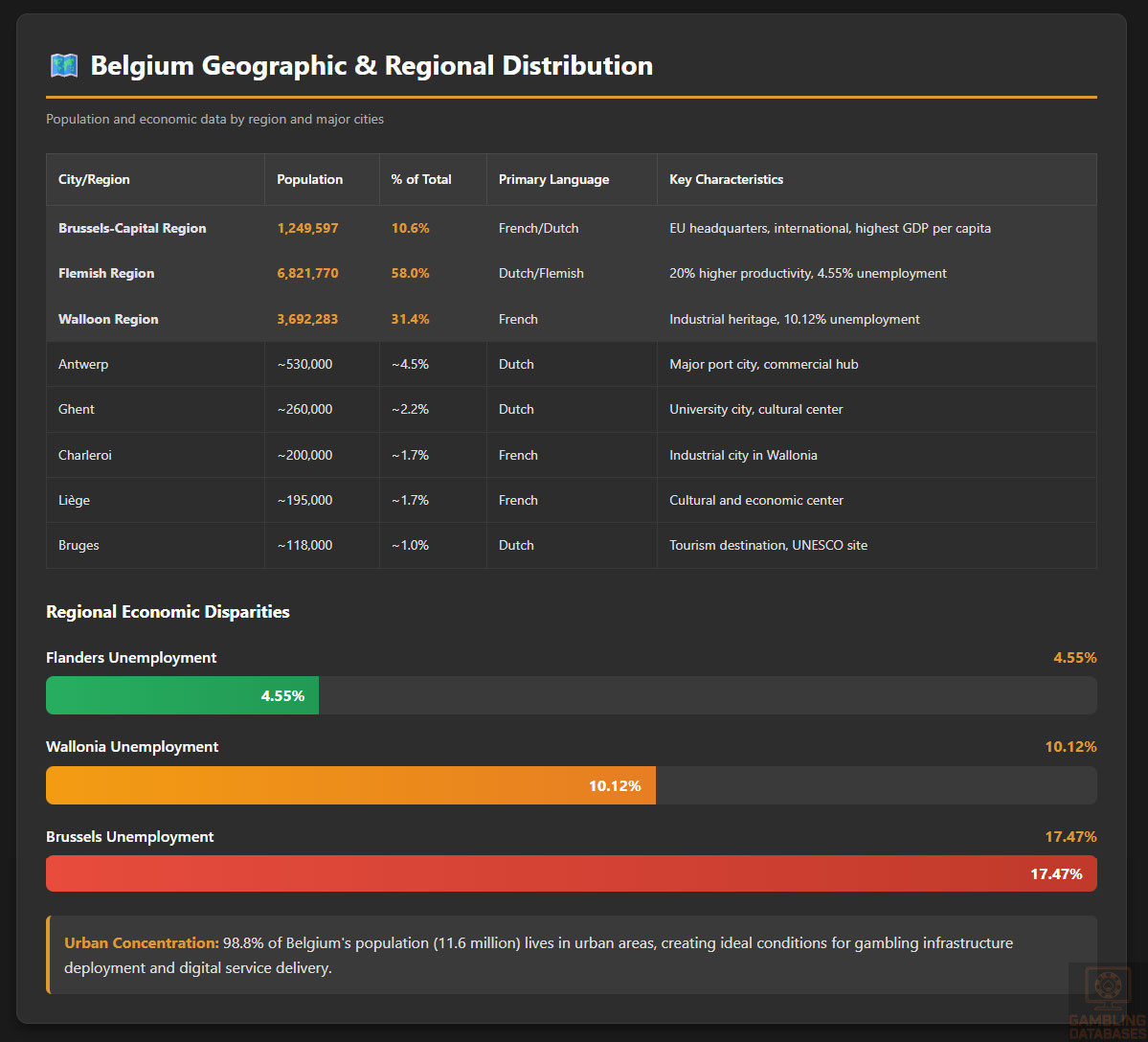The image size is (1148, 1042).
Task: Select the Liège population value
Action: pos(304,500)
